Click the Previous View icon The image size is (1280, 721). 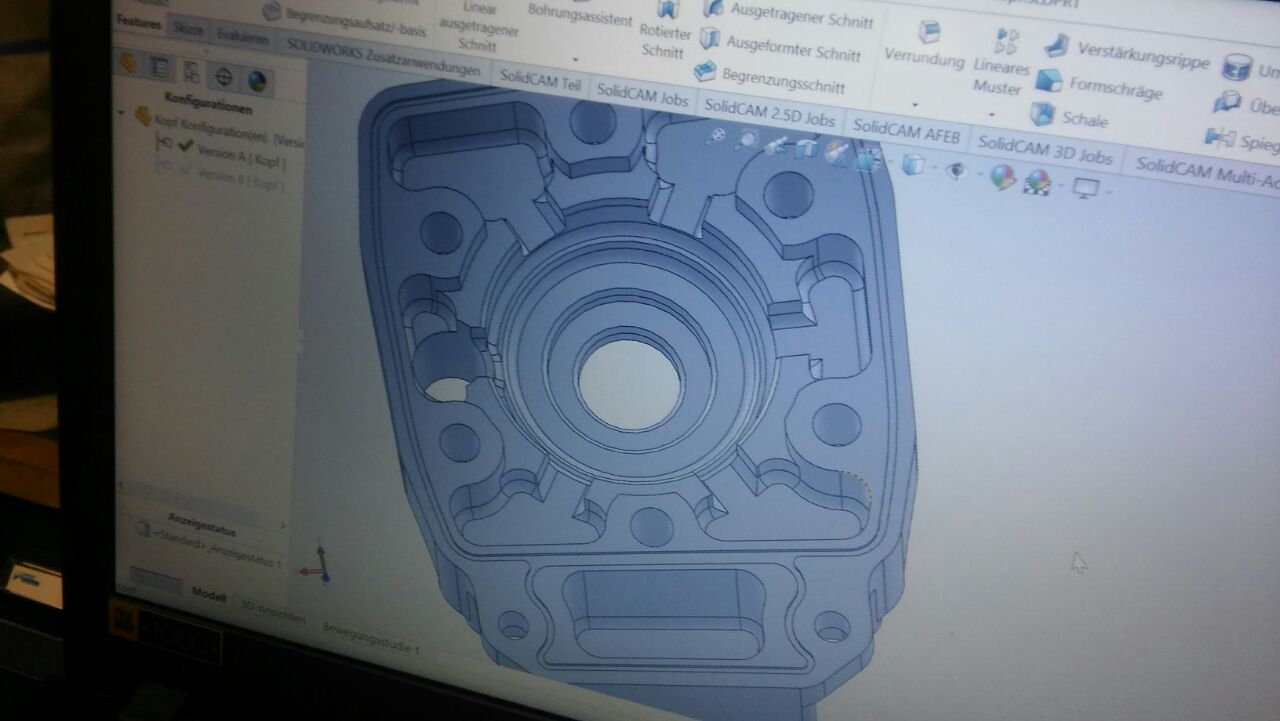point(776,146)
